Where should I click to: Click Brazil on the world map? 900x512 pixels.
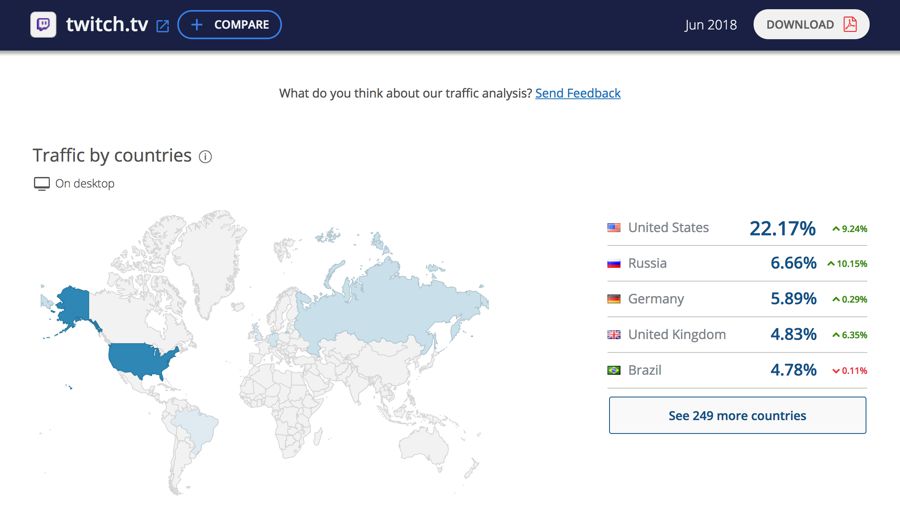tap(198, 428)
